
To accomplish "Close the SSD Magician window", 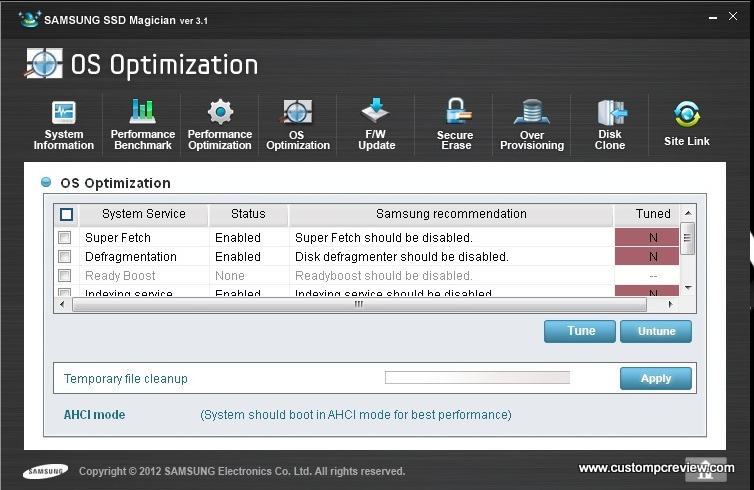I will pyautogui.click(x=733, y=16).
